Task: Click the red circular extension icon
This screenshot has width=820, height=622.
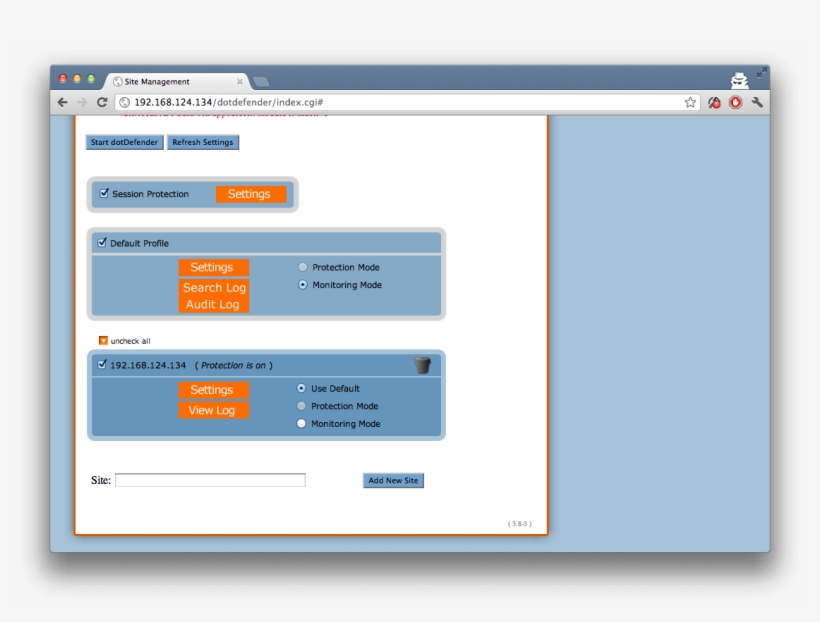Action: (736, 103)
